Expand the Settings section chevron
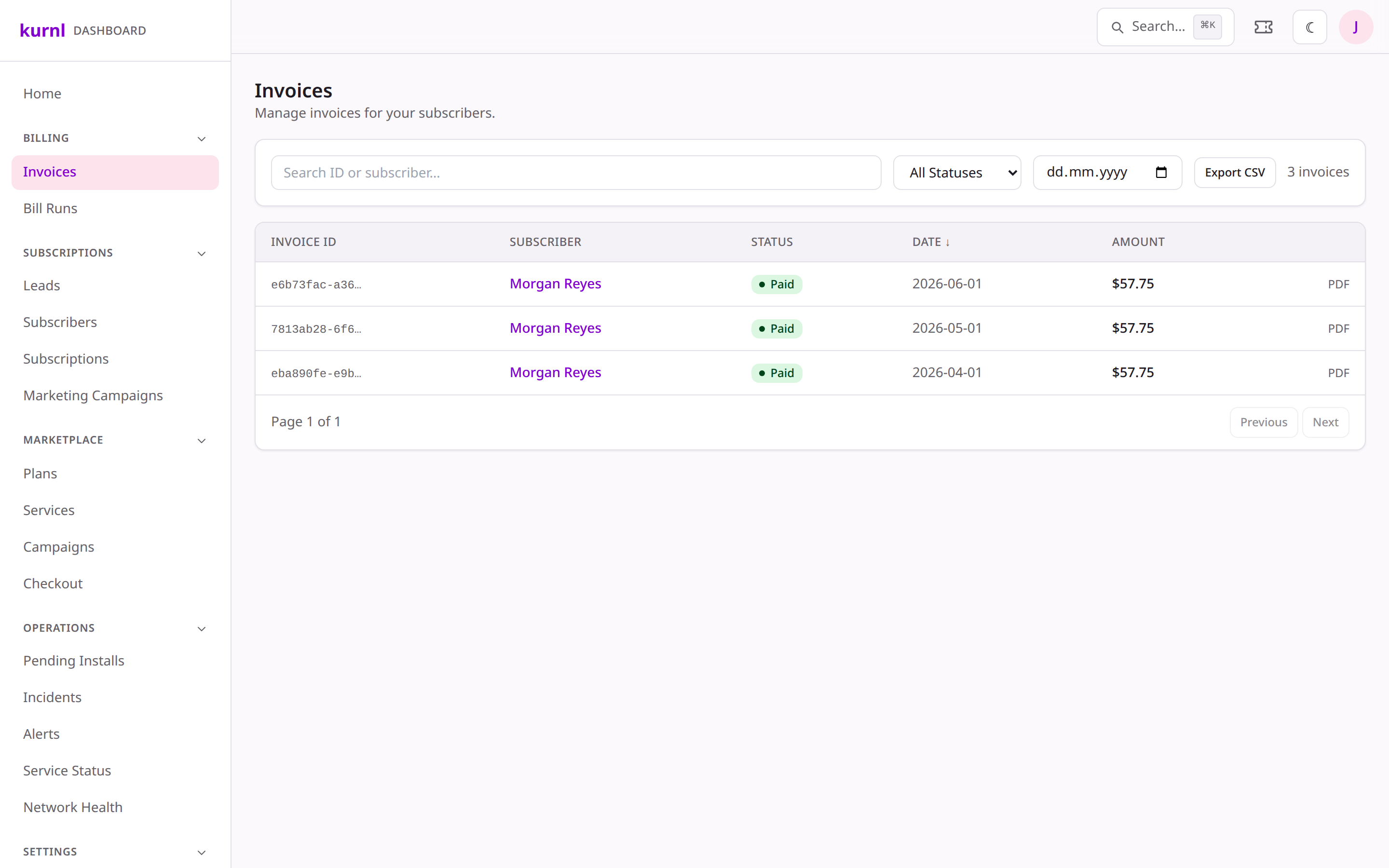This screenshot has height=868, width=1389. (x=202, y=853)
